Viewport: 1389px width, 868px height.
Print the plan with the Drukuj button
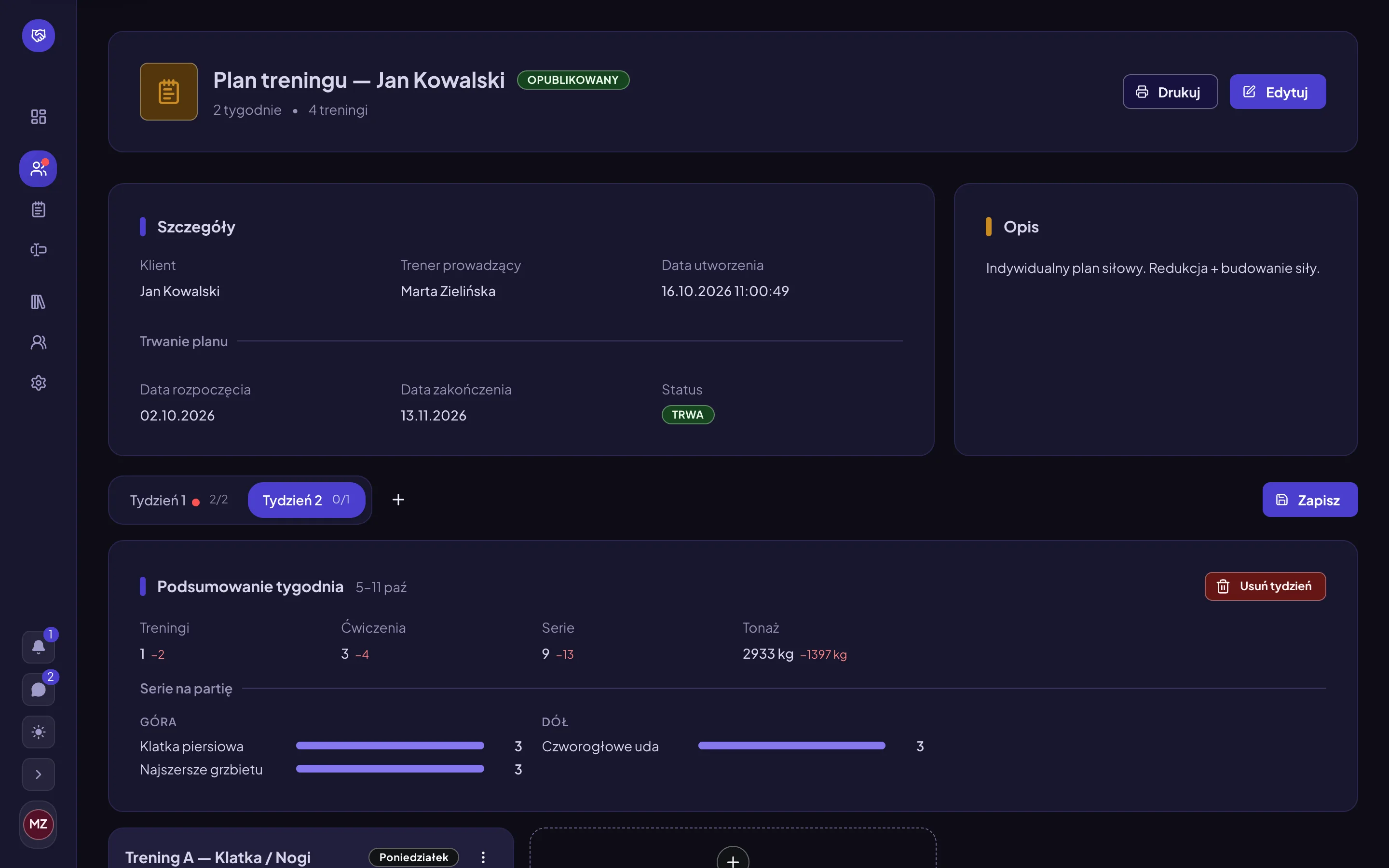click(x=1170, y=92)
